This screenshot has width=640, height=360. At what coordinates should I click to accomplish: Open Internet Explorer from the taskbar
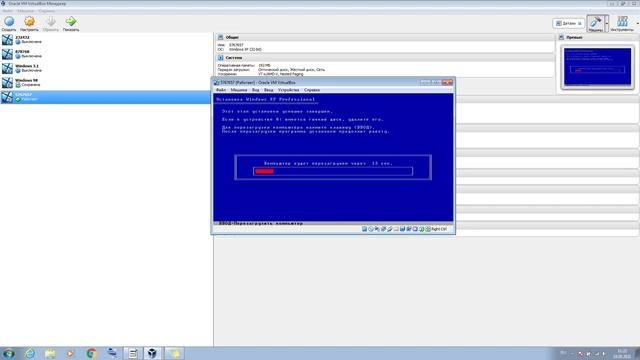29,353
